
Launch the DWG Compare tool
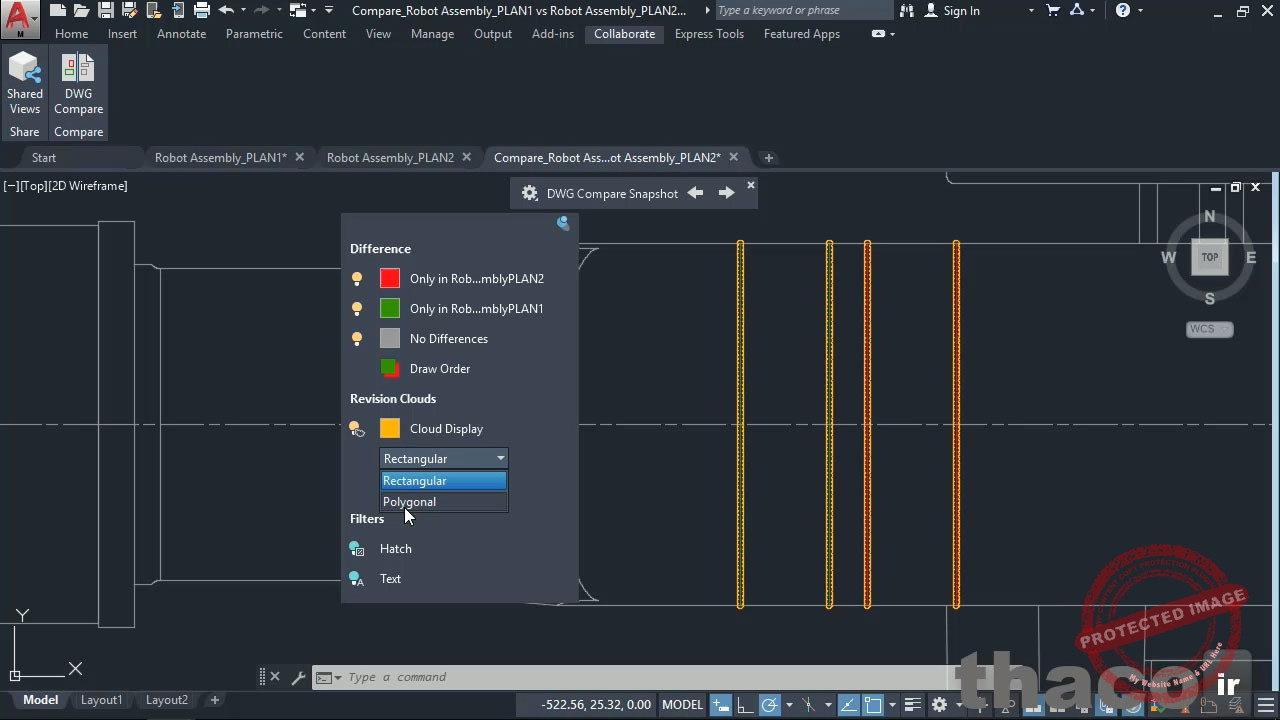point(78,85)
